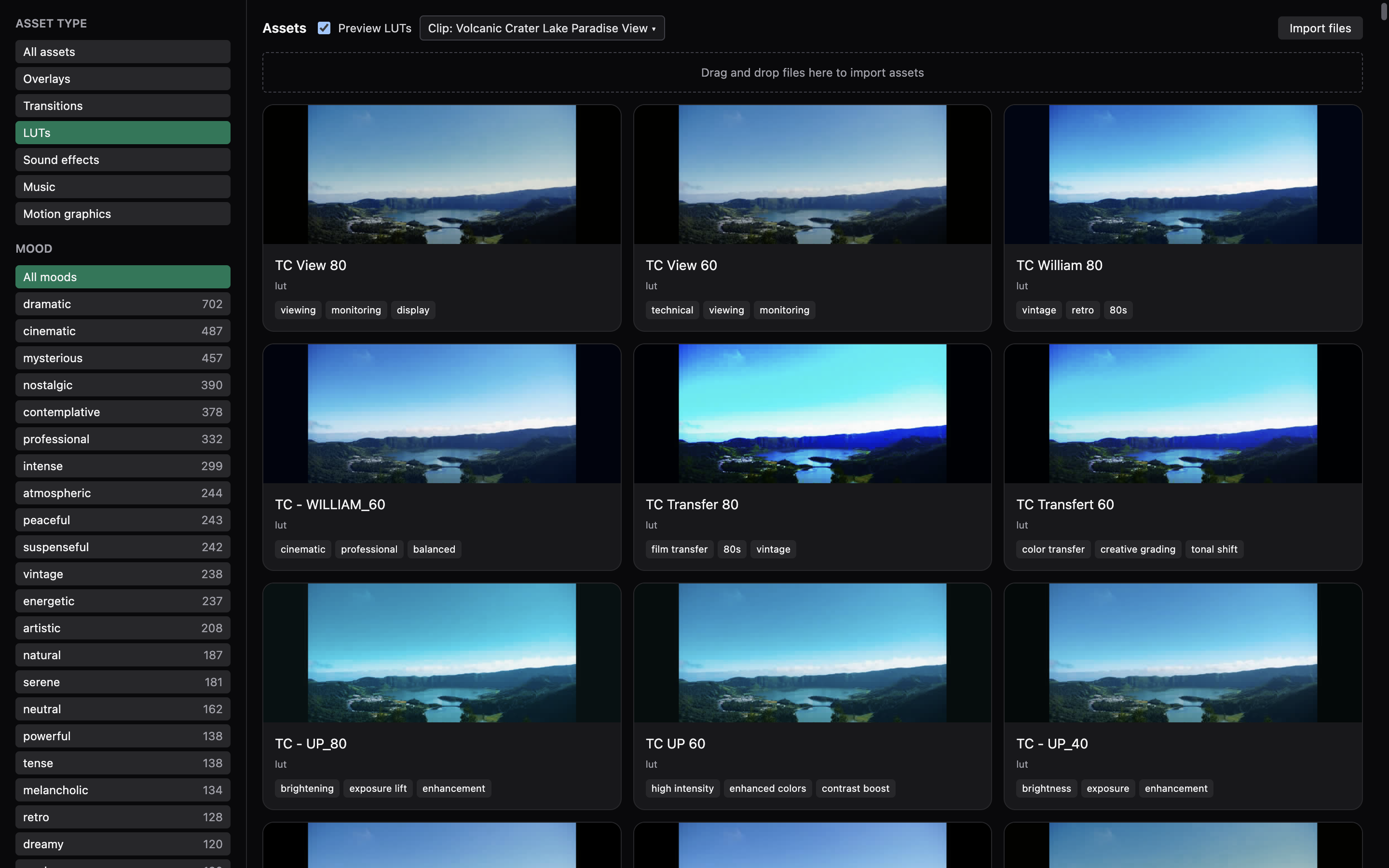
Task: Click the film transfer tag
Action: coord(679,549)
